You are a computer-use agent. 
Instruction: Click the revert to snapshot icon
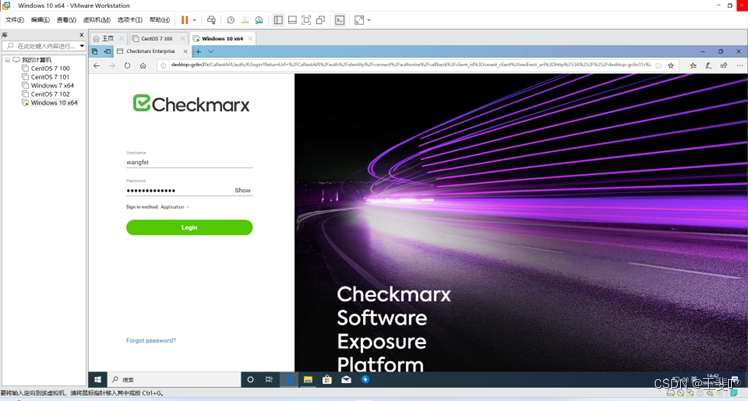245,20
